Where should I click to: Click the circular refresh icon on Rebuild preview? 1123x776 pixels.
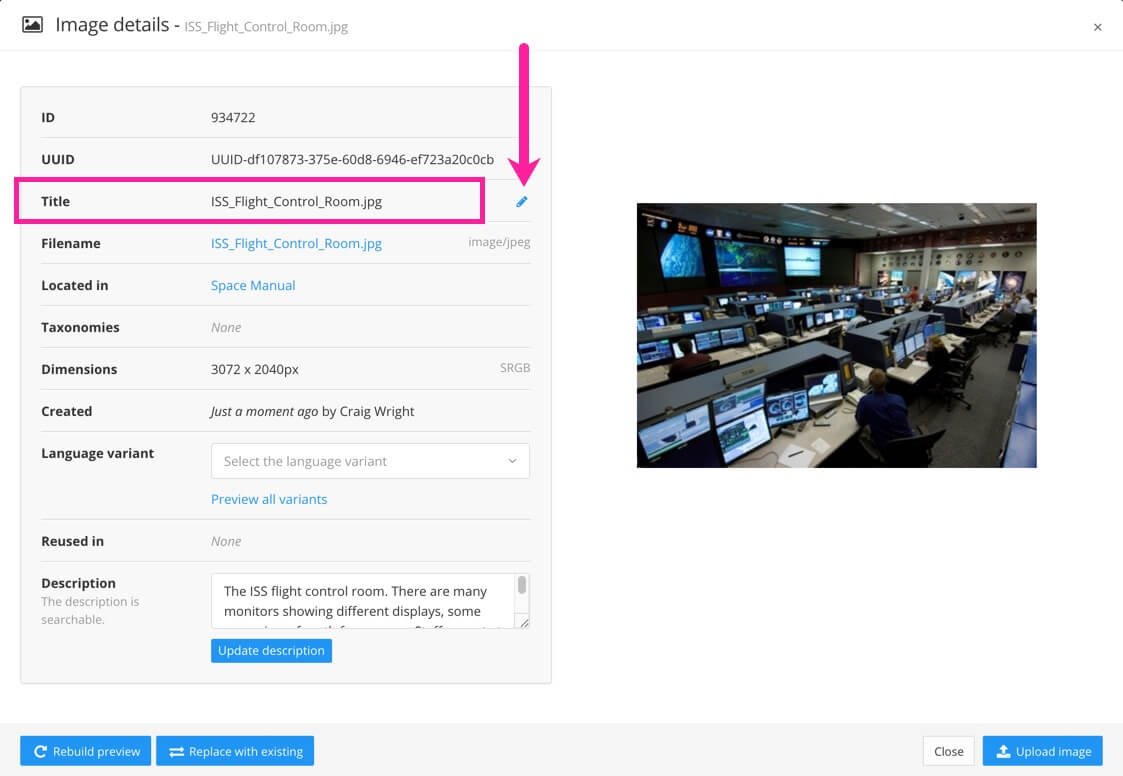click(x=40, y=751)
